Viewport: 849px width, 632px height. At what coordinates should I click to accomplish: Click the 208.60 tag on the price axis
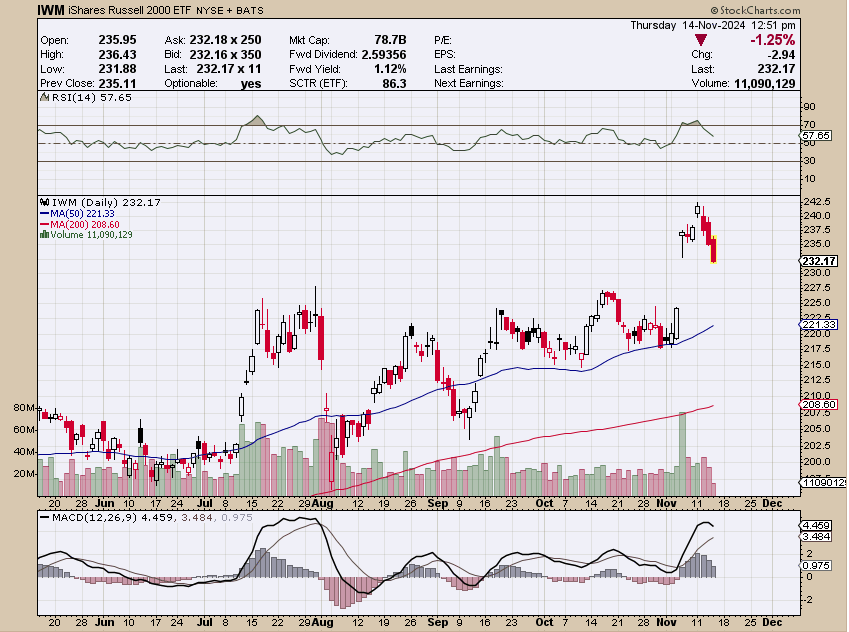coord(819,405)
